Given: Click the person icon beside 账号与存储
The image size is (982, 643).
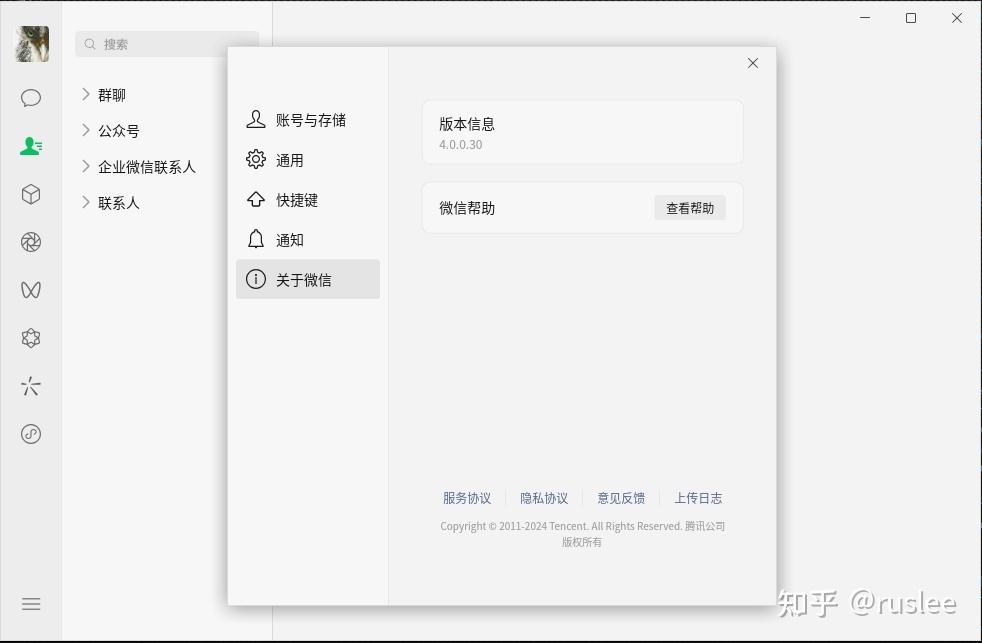Looking at the screenshot, I should point(256,119).
